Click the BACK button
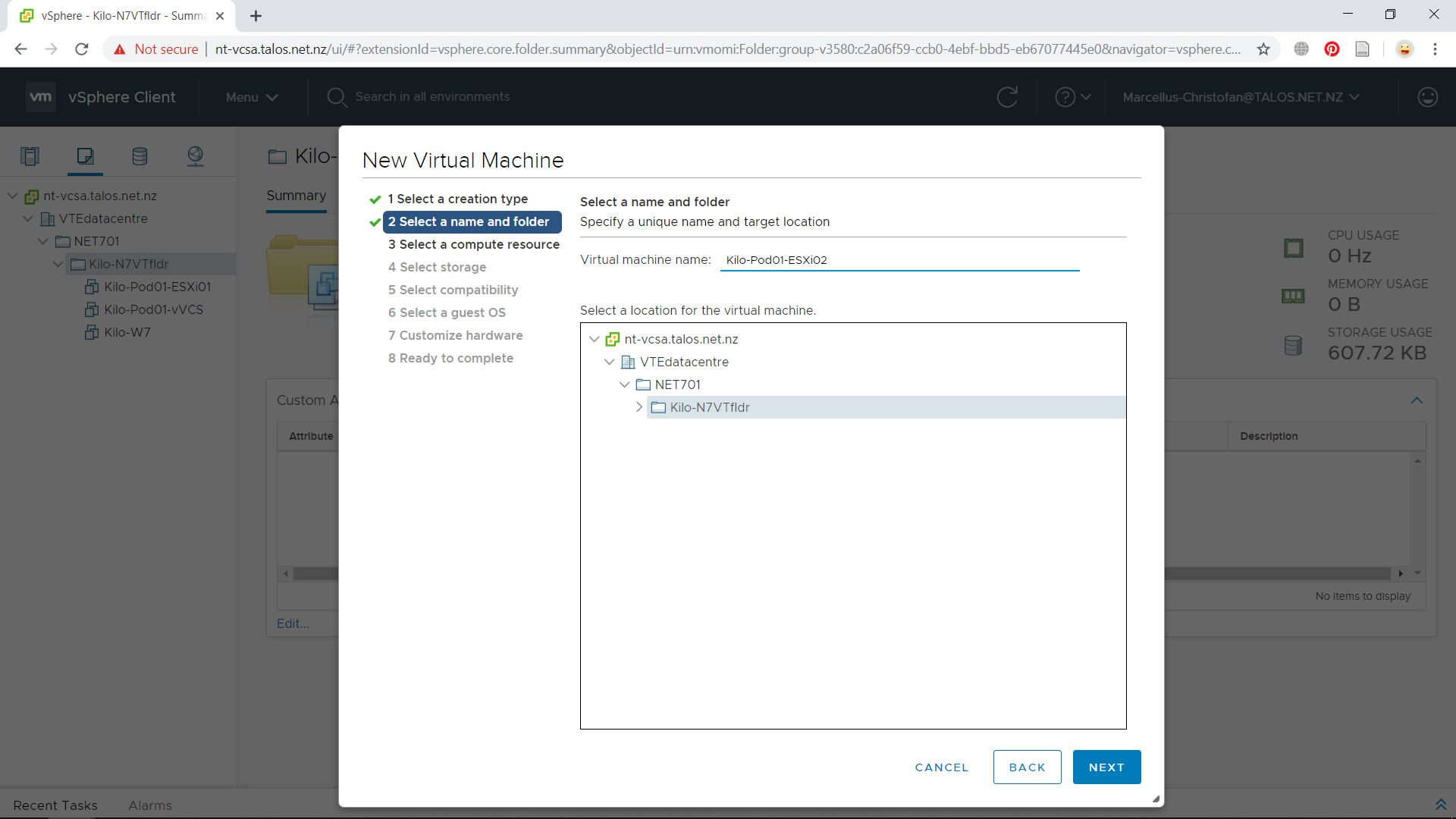 point(1027,767)
